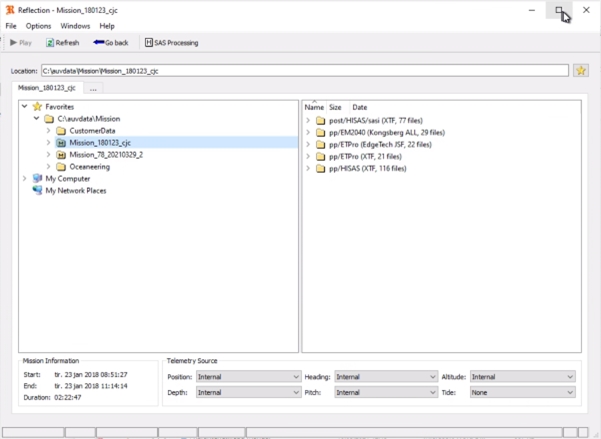Expand the My Computer node
Viewport: 601px width, 439px height.
point(25,178)
